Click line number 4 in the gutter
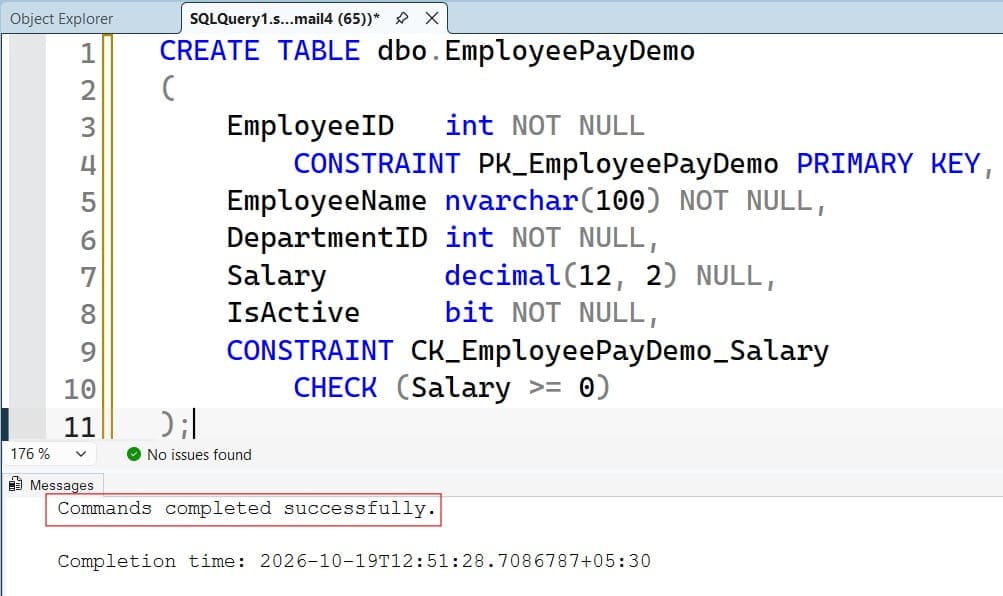Screen dimensions: 1003x596 [x=88, y=165]
